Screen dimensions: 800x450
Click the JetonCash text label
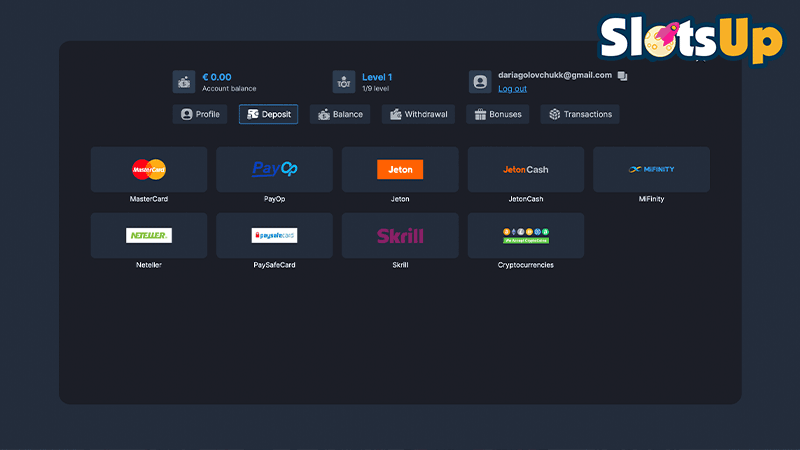526,199
